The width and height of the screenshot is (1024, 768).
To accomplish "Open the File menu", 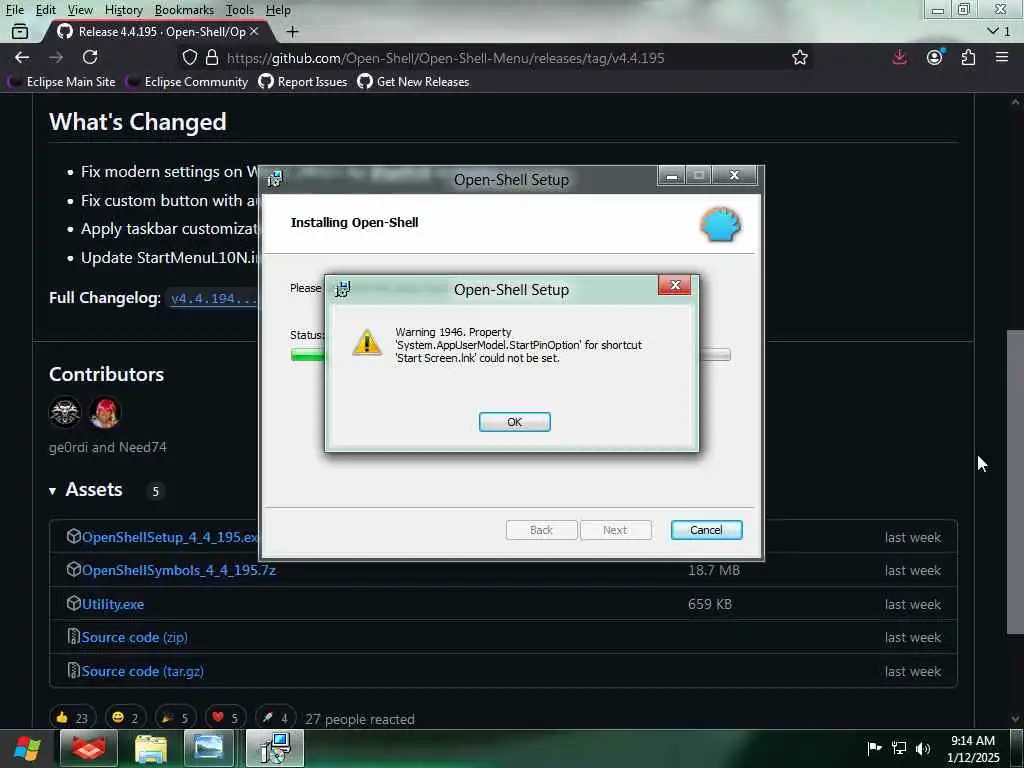I will pos(14,10).
